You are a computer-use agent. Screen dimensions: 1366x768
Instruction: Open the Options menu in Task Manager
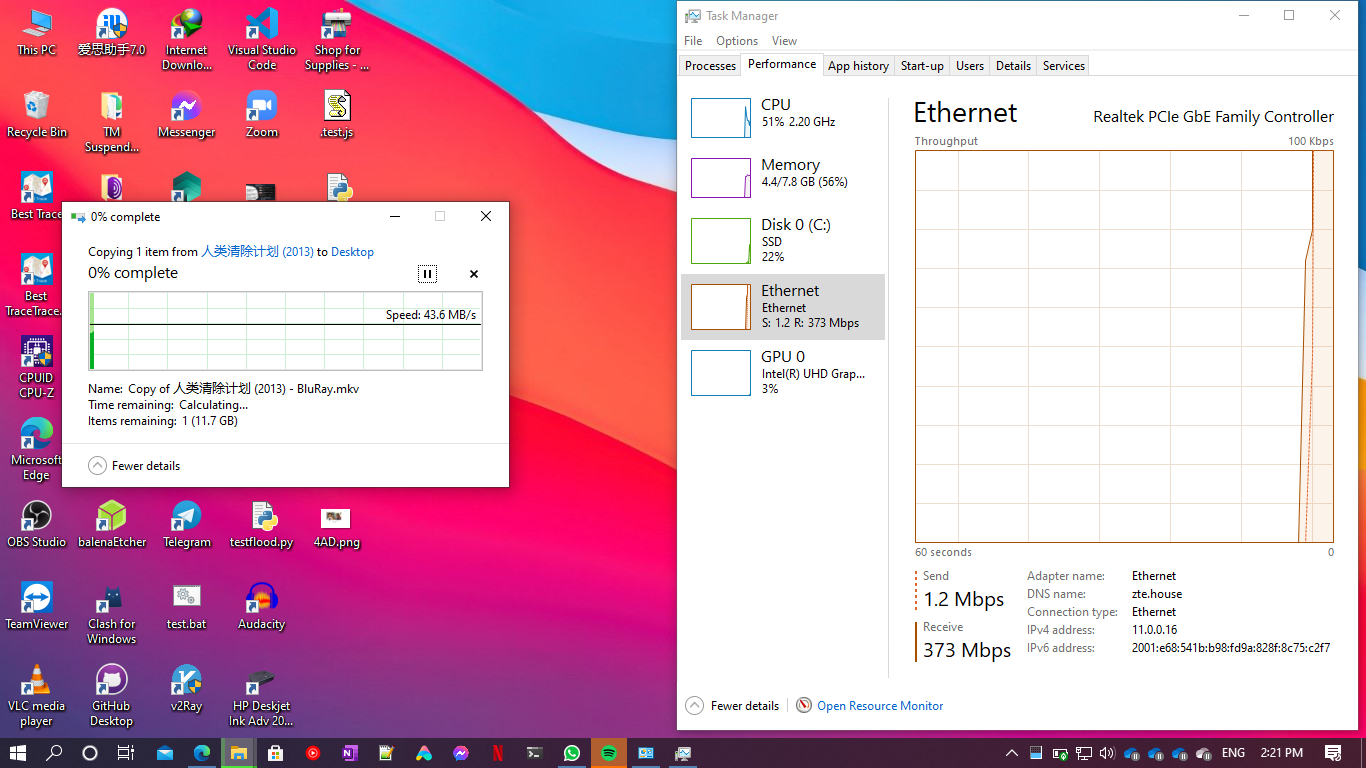click(736, 41)
